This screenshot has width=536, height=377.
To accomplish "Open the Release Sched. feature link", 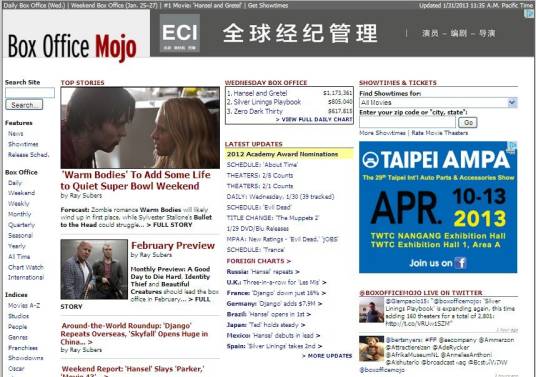I will tap(29, 155).
